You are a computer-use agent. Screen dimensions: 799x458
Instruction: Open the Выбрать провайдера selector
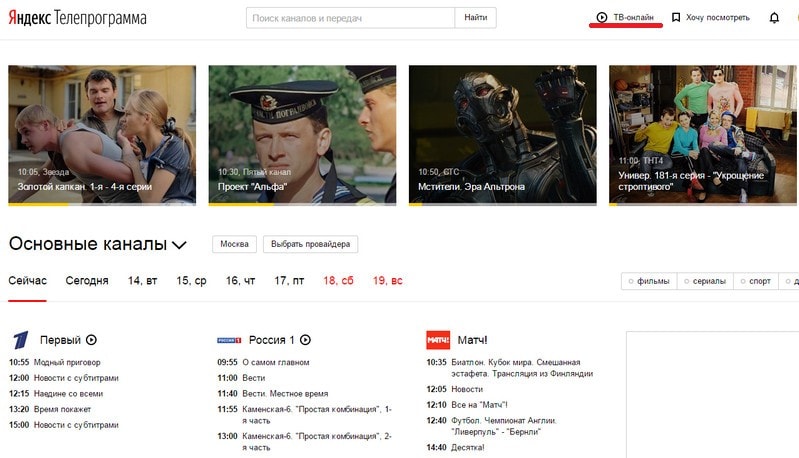coord(310,244)
